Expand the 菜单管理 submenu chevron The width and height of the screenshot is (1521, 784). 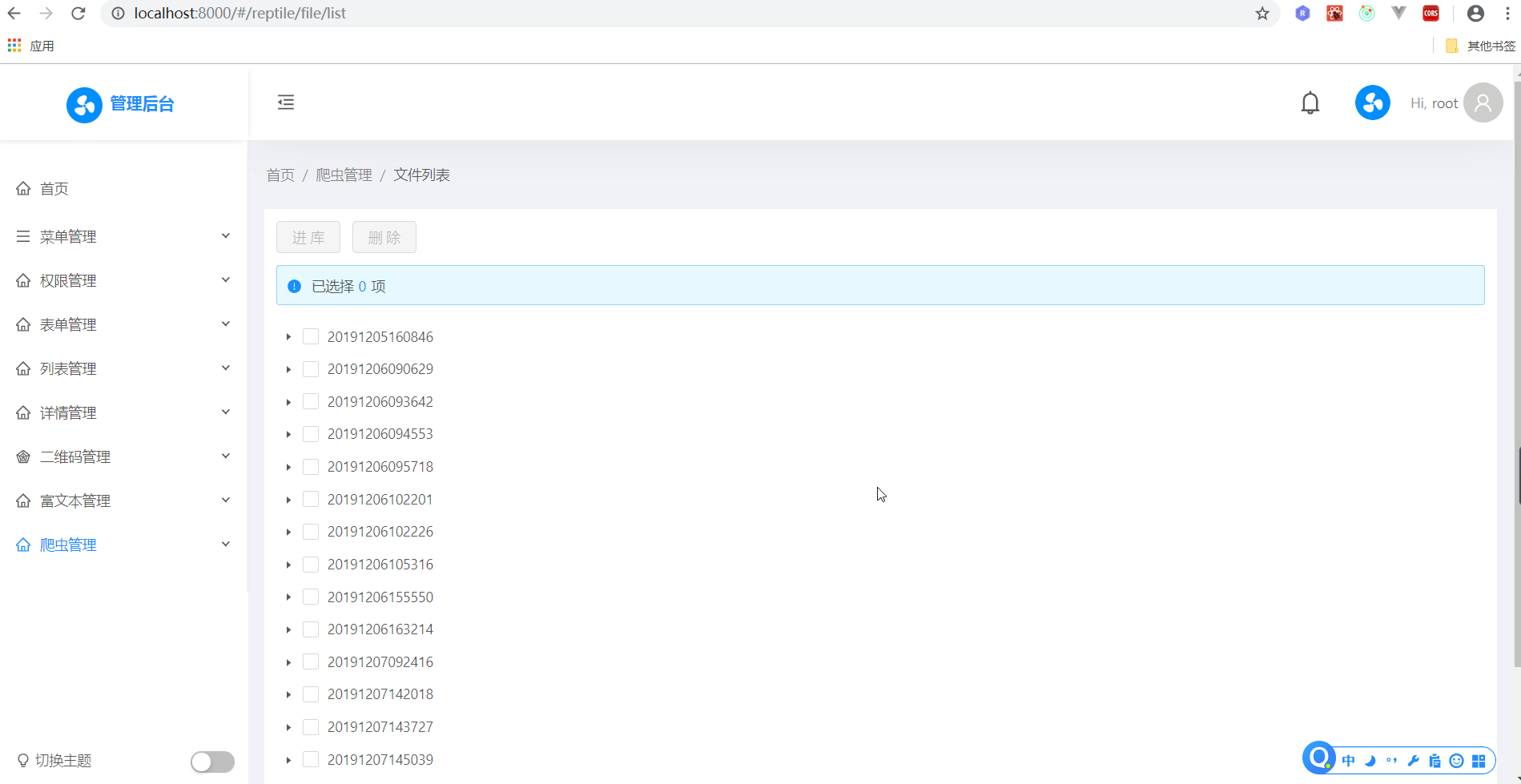(226, 235)
